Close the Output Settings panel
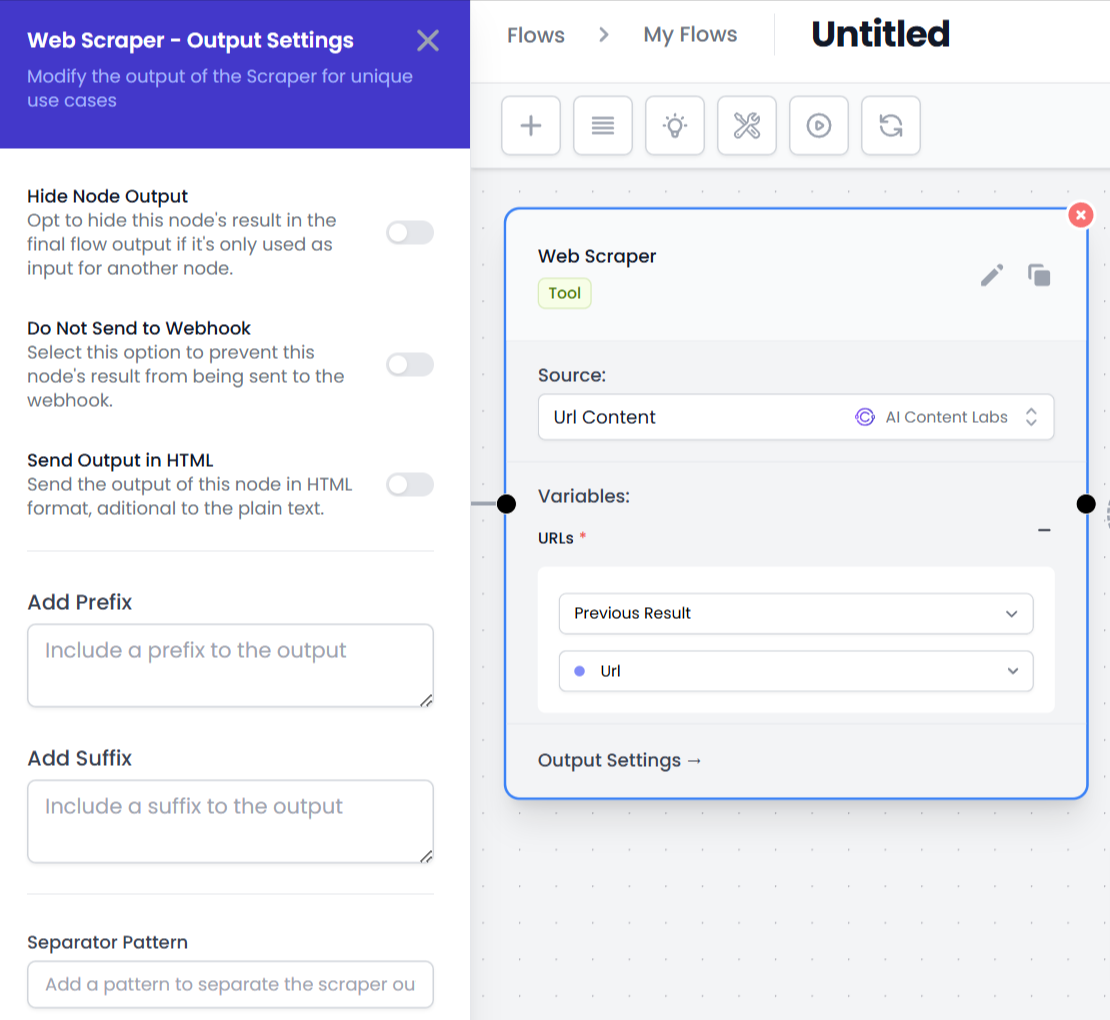Screen dimensions: 1110x1020 (x=428, y=40)
